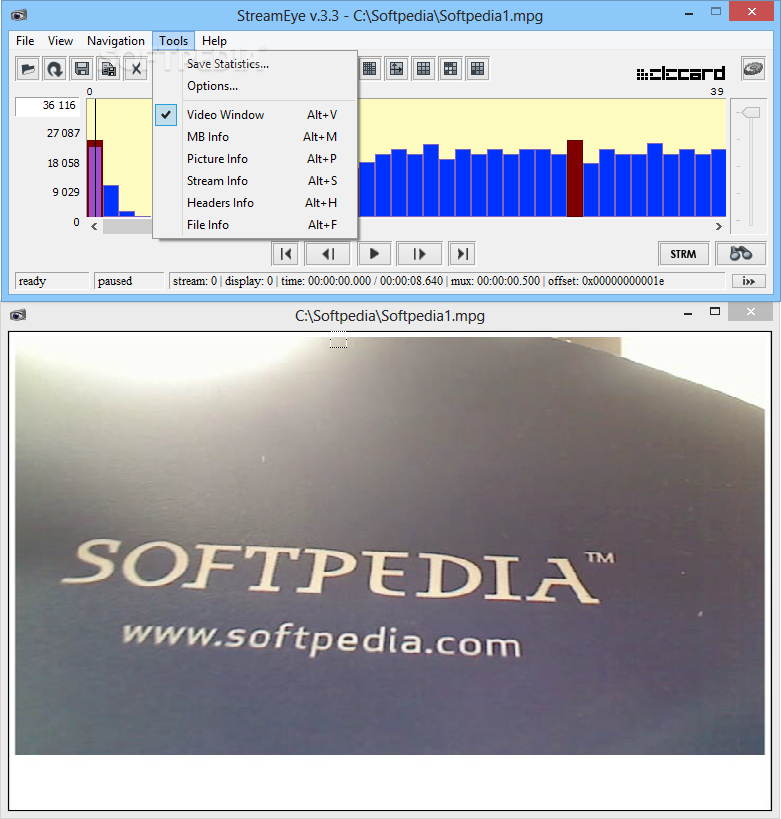Open the File menu
The height and width of the screenshot is (819, 781).
point(25,41)
